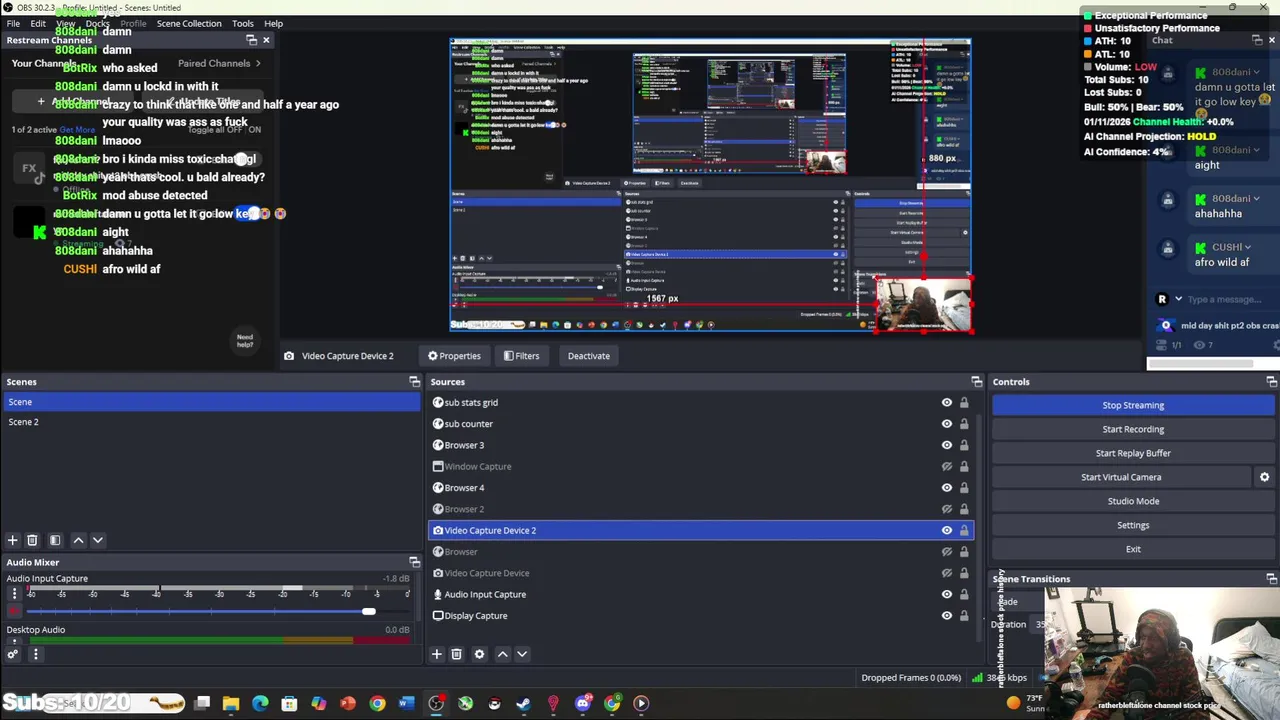
Task: Remove selected scene with trash icon
Action: pyautogui.click(x=32, y=540)
